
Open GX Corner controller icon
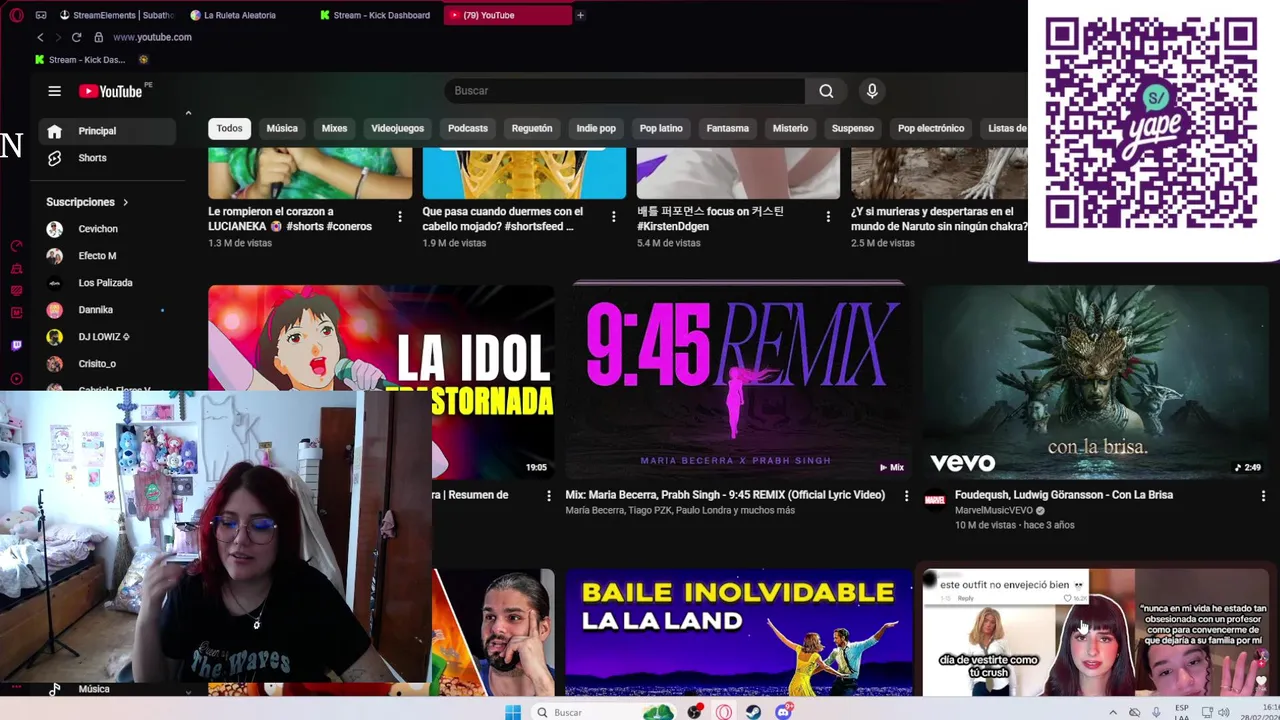coord(41,15)
